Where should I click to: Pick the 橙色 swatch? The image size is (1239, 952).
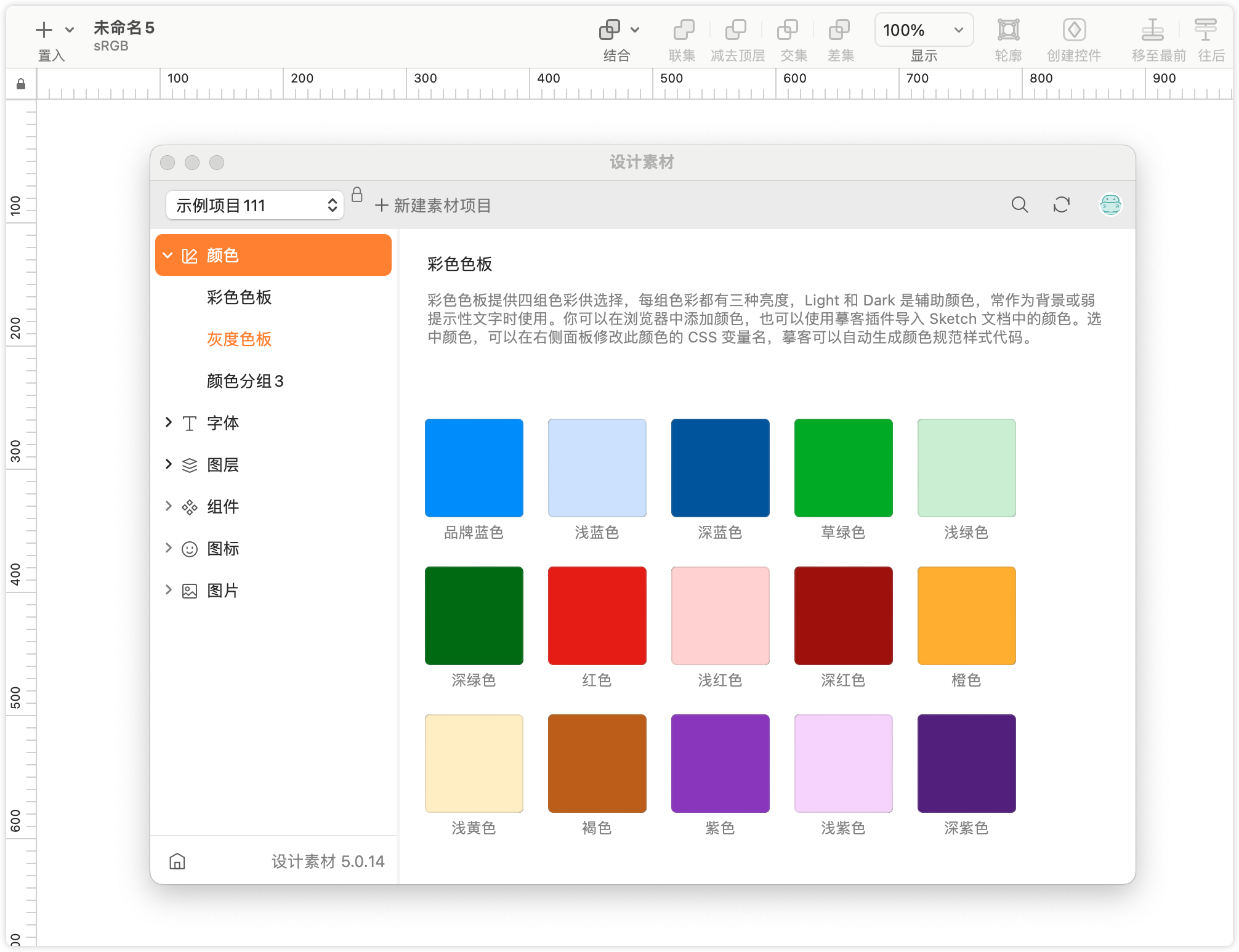(x=967, y=616)
